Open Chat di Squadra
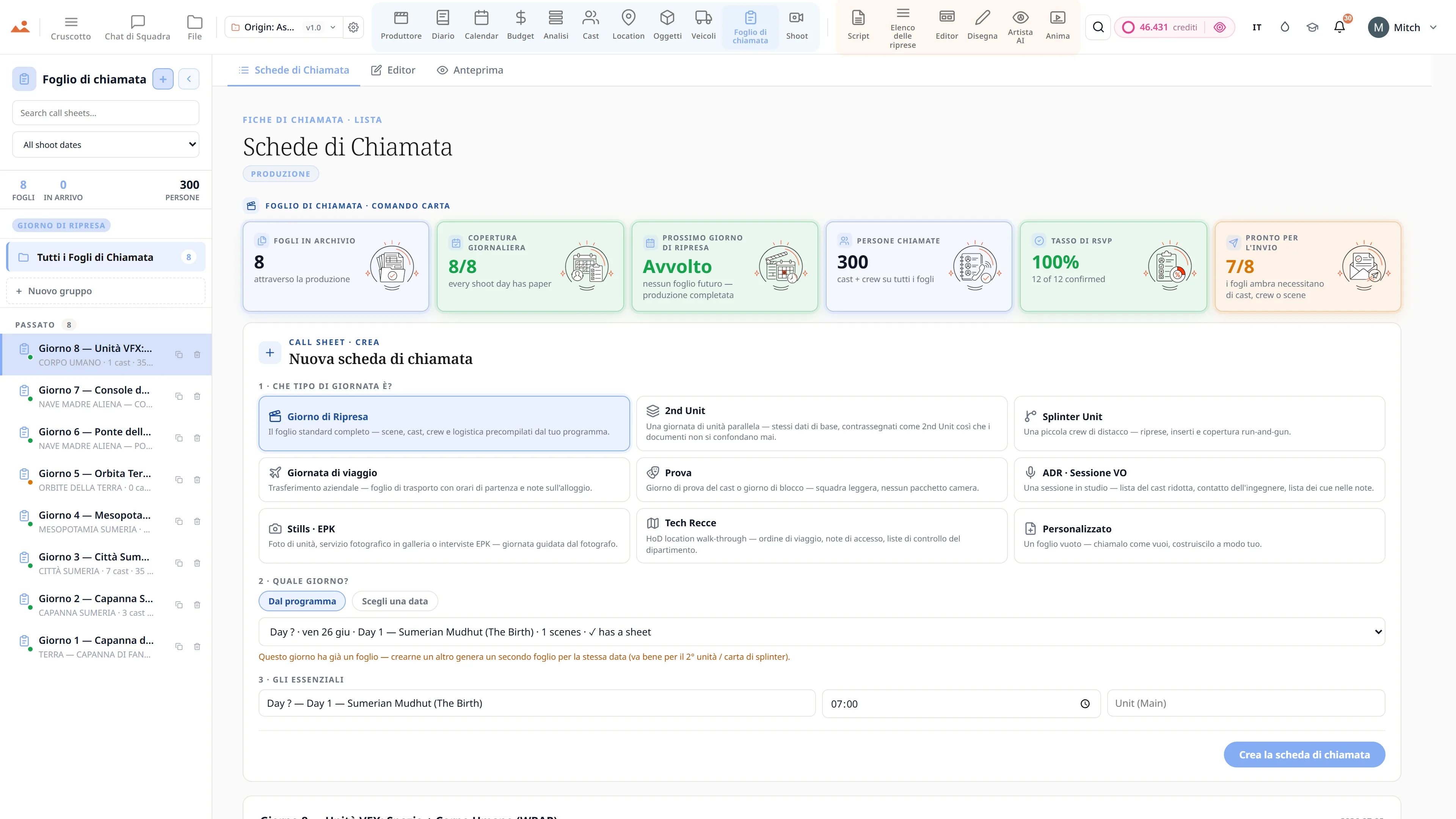This screenshot has width=1456, height=819. 137,27
